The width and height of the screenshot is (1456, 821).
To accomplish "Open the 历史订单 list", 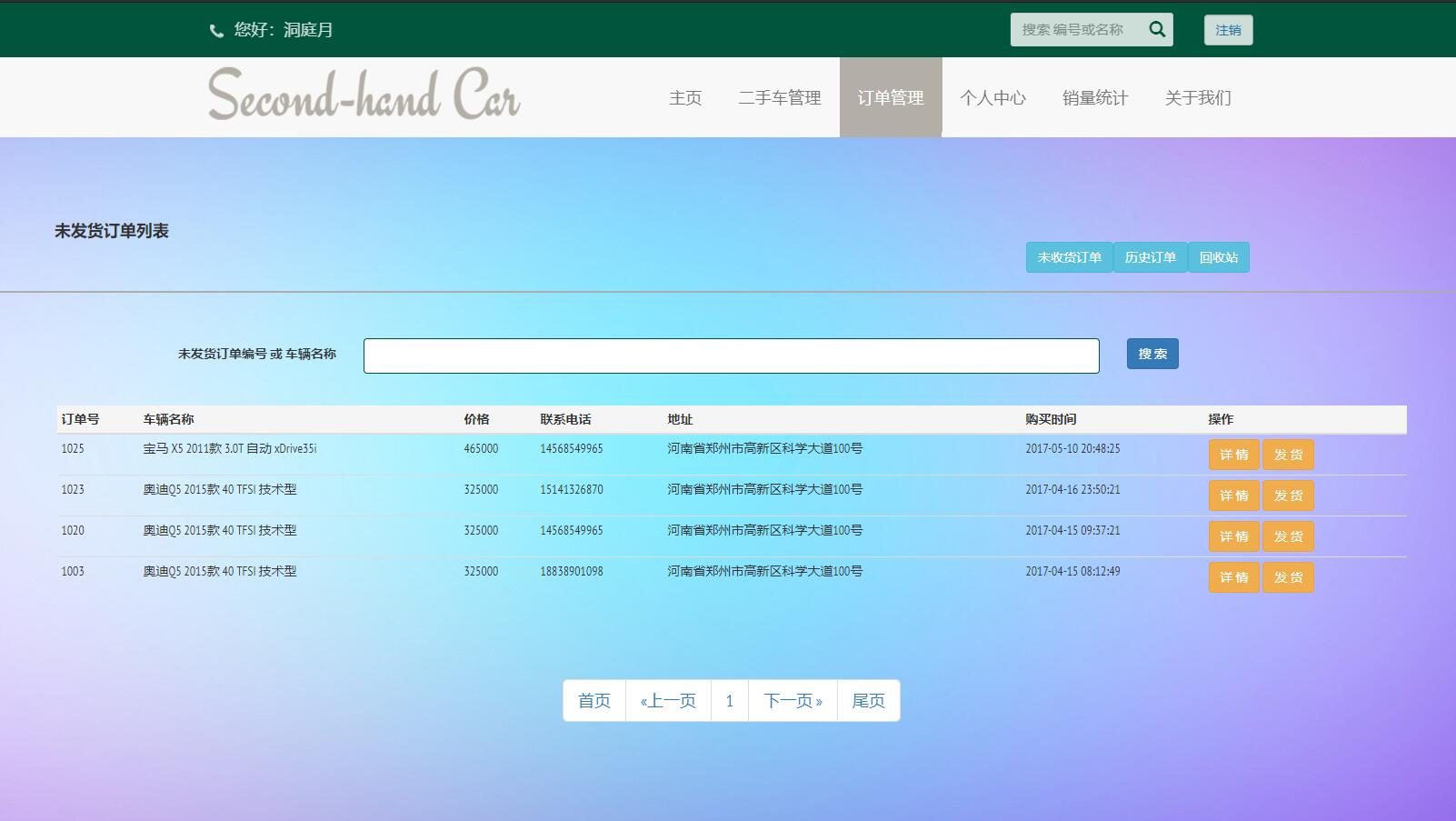I will pyautogui.click(x=1150, y=257).
